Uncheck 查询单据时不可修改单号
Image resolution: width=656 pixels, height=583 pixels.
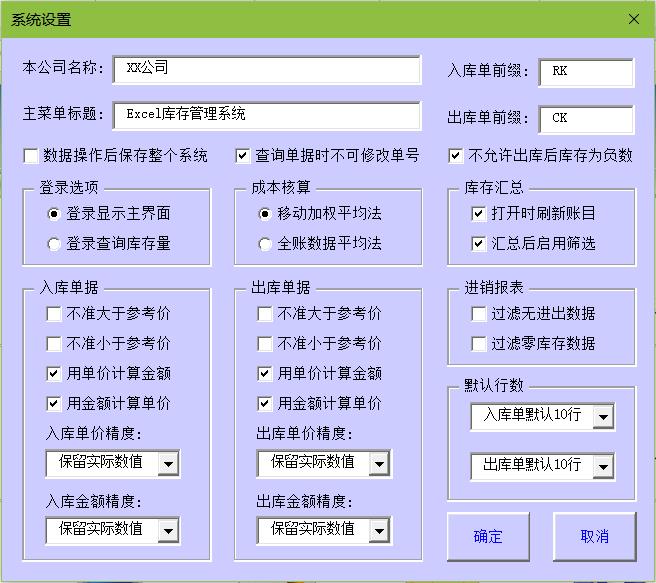click(x=243, y=156)
